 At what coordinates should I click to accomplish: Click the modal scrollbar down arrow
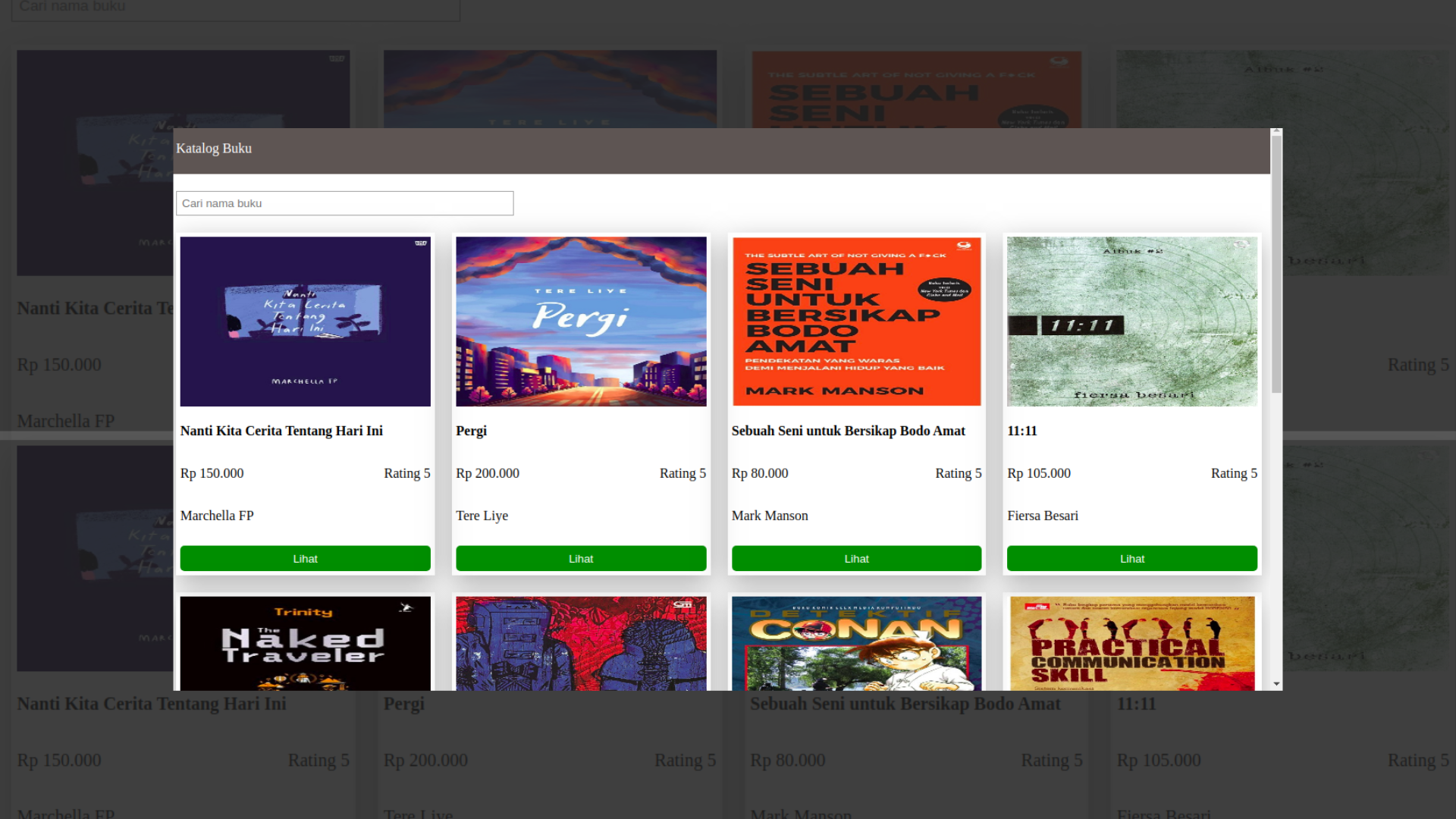click(x=1276, y=684)
